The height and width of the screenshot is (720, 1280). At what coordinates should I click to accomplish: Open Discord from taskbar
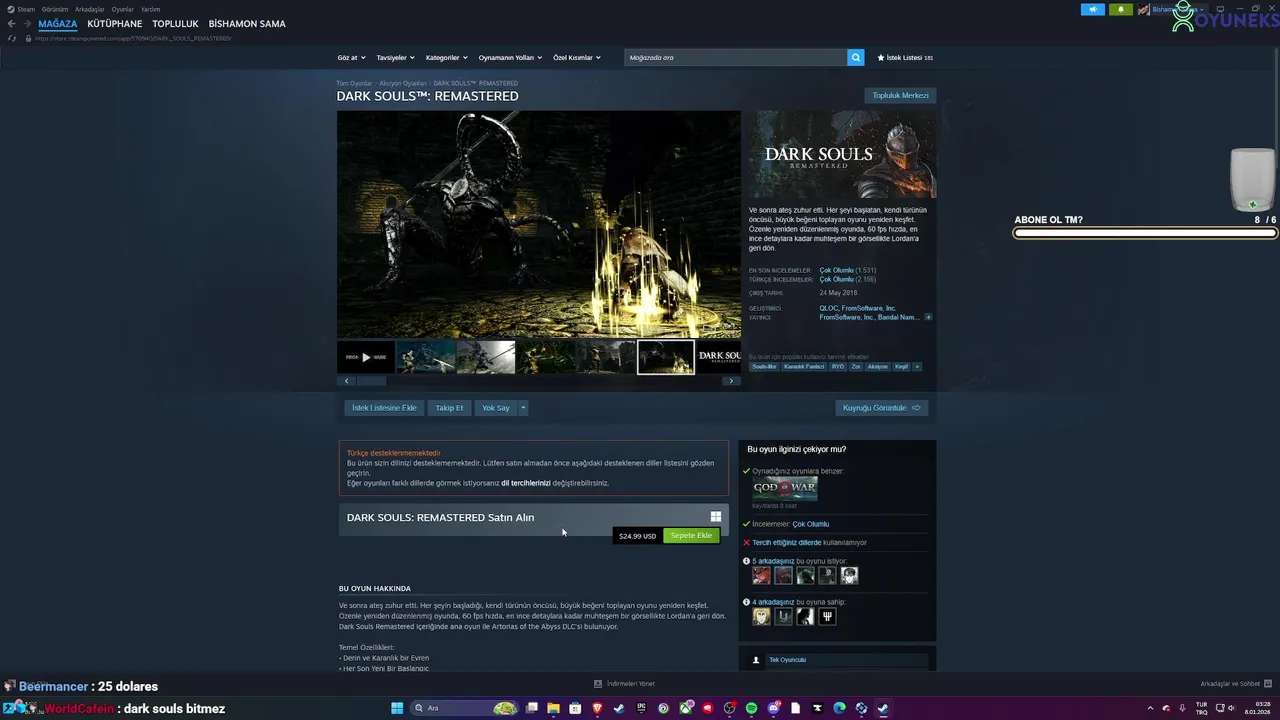coord(773,708)
